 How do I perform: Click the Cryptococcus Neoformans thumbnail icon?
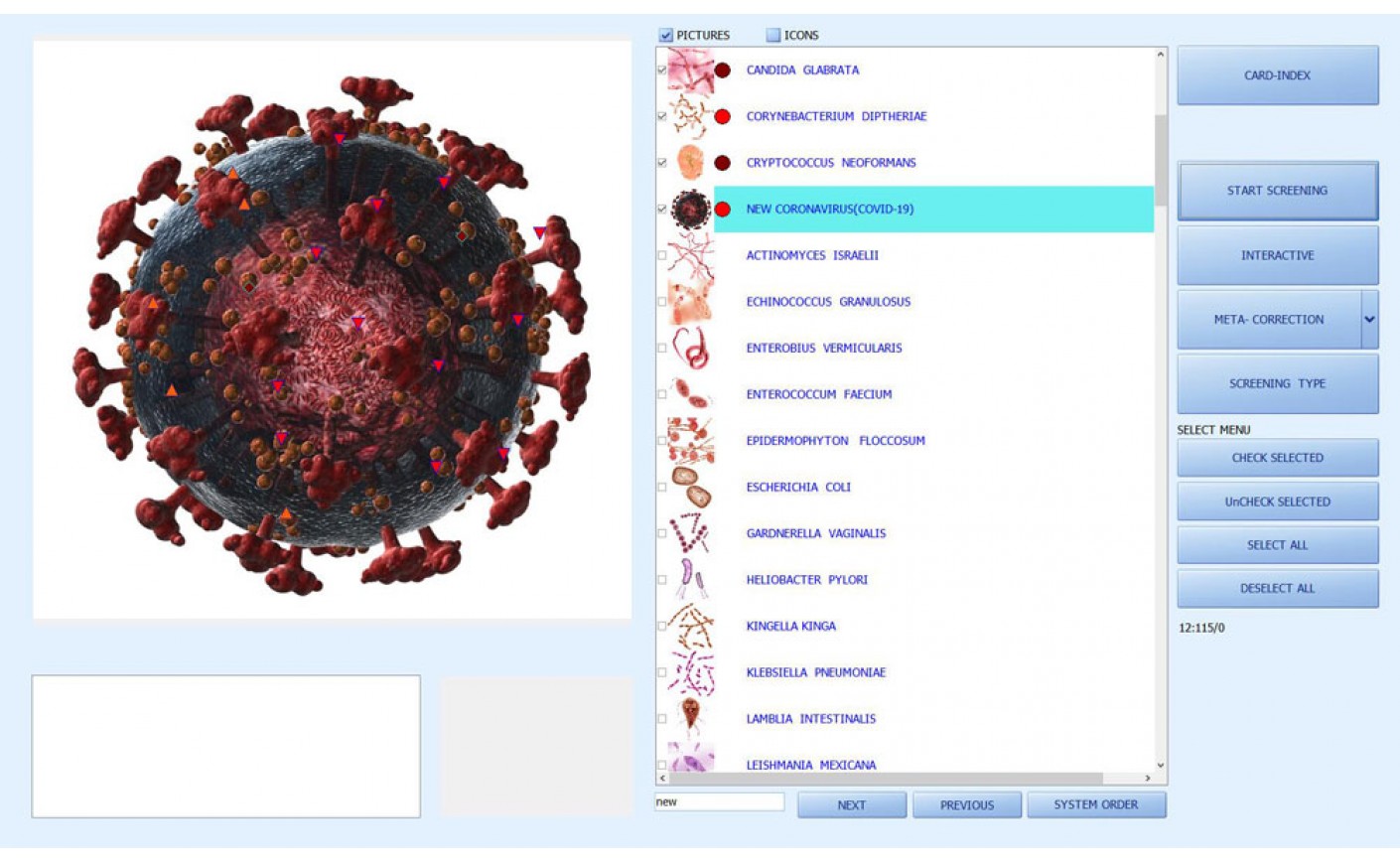pyautogui.click(x=690, y=163)
